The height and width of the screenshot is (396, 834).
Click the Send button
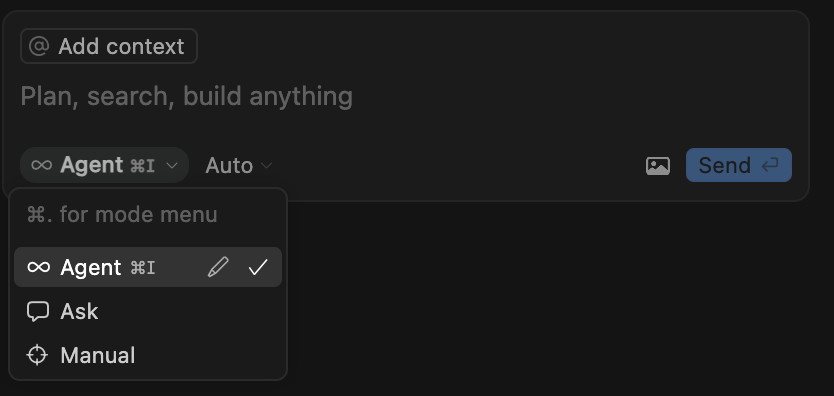(x=739, y=165)
